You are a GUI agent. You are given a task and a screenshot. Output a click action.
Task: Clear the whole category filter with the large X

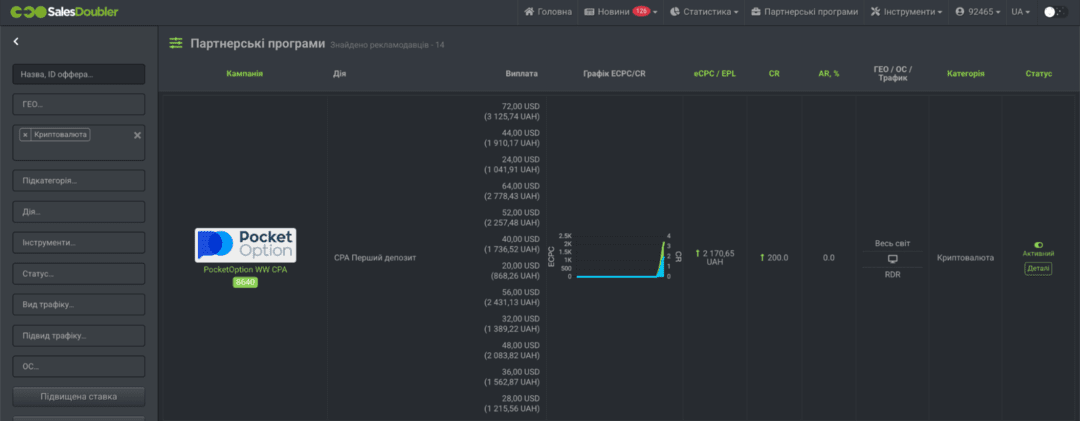[136, 134]
